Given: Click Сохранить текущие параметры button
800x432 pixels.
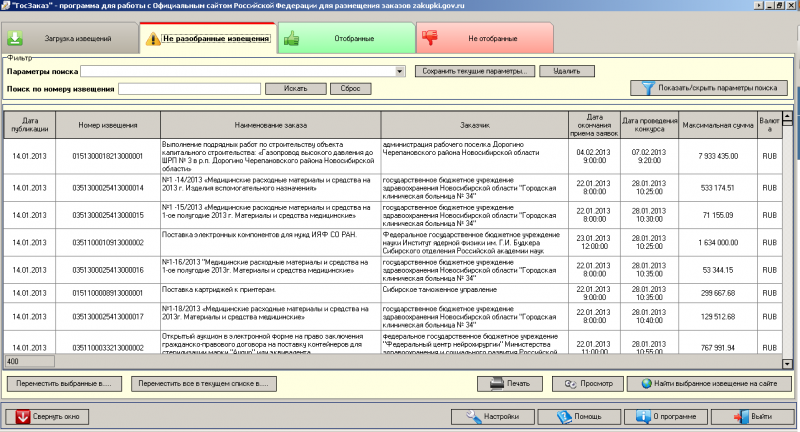Looking at the screenshot, I should click(474, 71).
